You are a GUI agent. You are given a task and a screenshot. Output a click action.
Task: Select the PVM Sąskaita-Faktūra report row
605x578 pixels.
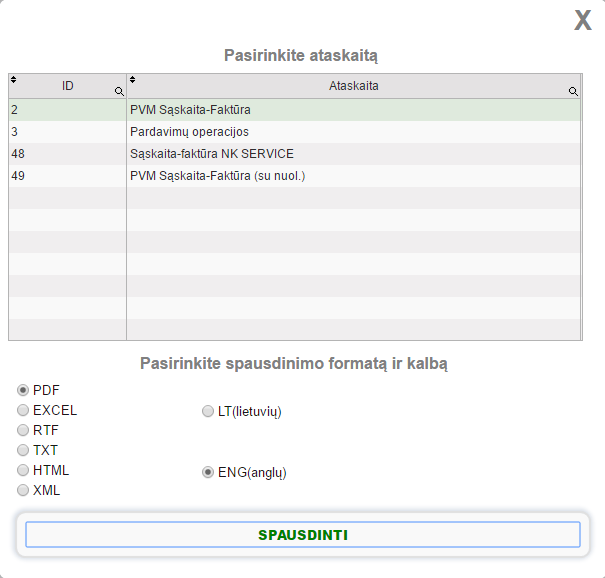pos(190,109)
